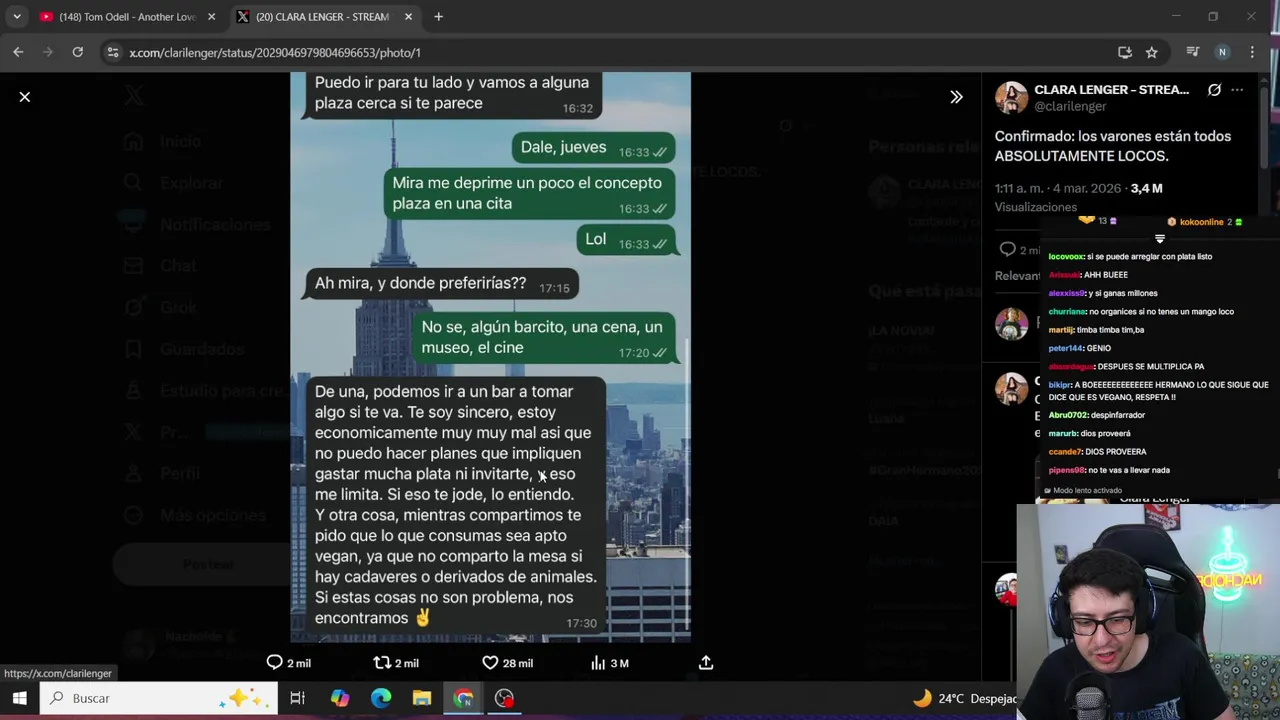Open the OBS recording app on taskbar
This screenshot has width=1280, height=720.
coord(504,698)
